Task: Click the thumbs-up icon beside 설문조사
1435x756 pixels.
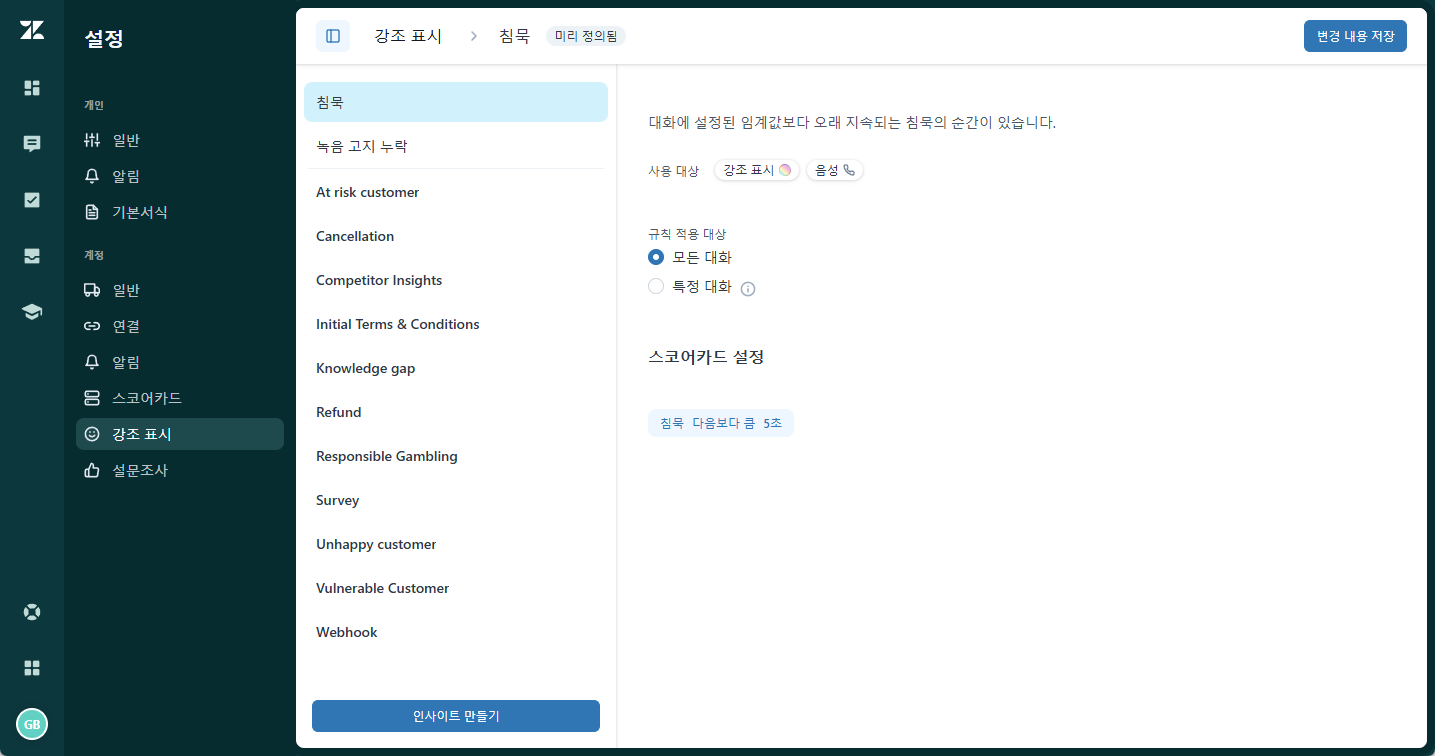Action: coord(92,470)
